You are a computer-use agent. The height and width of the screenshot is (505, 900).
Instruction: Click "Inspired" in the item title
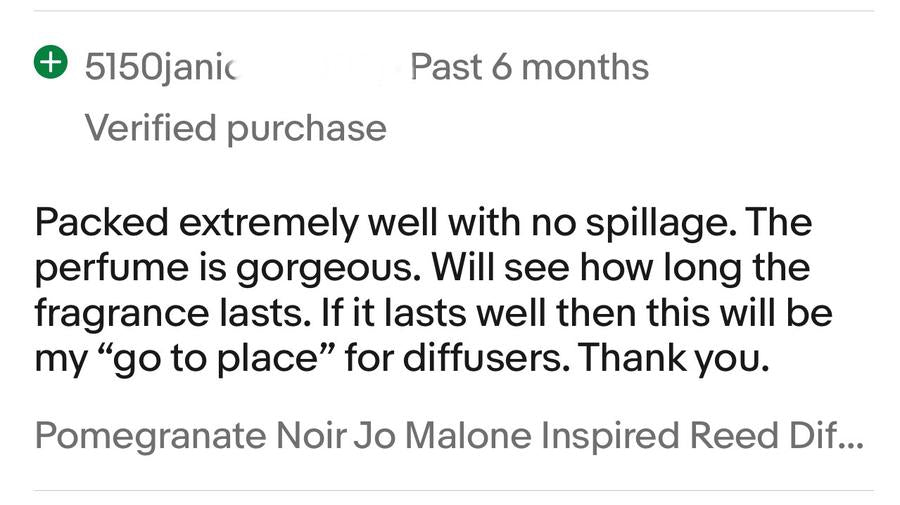point(609,437)
